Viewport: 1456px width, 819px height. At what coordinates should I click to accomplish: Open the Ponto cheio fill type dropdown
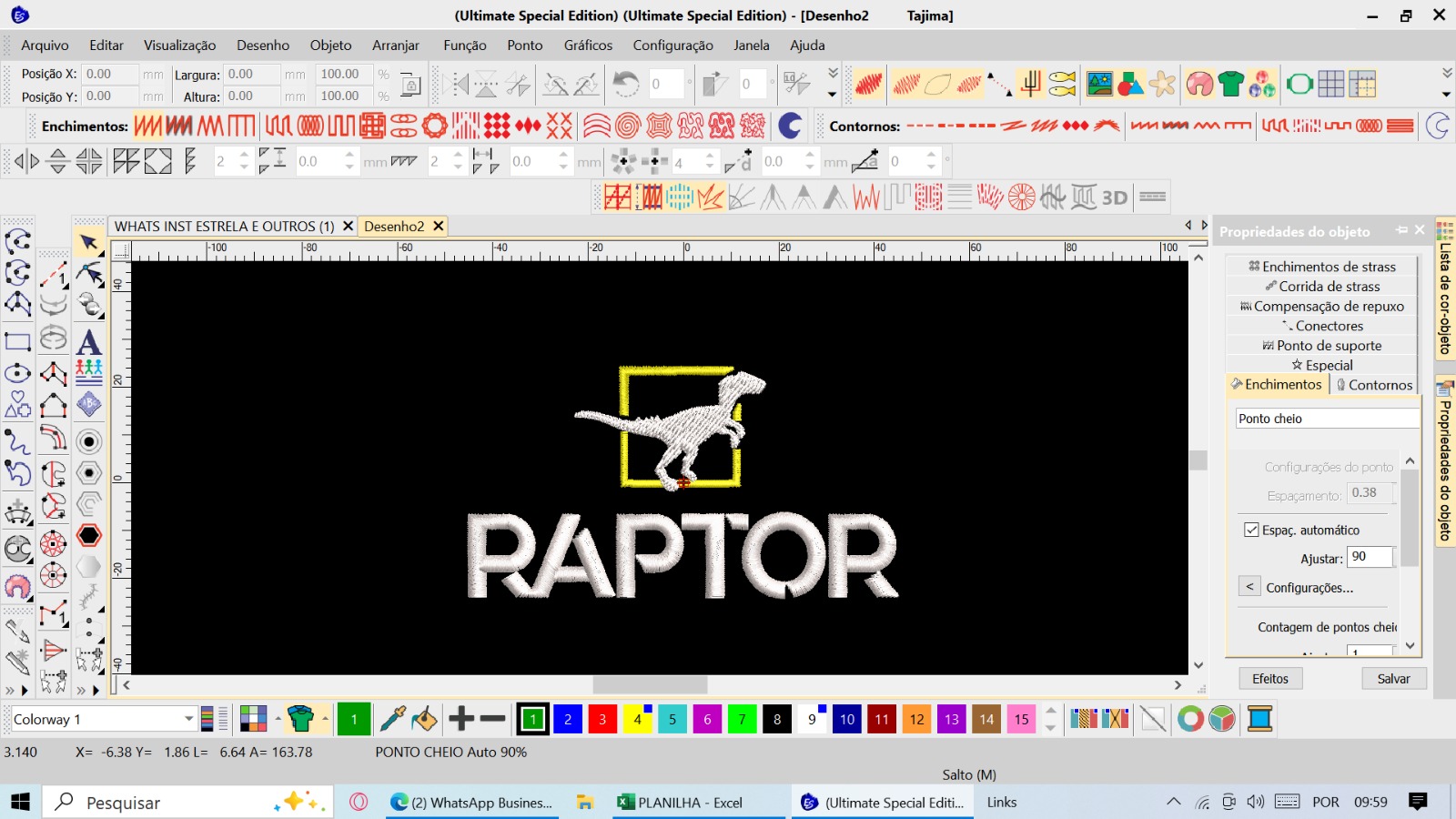pos(1326,419)
